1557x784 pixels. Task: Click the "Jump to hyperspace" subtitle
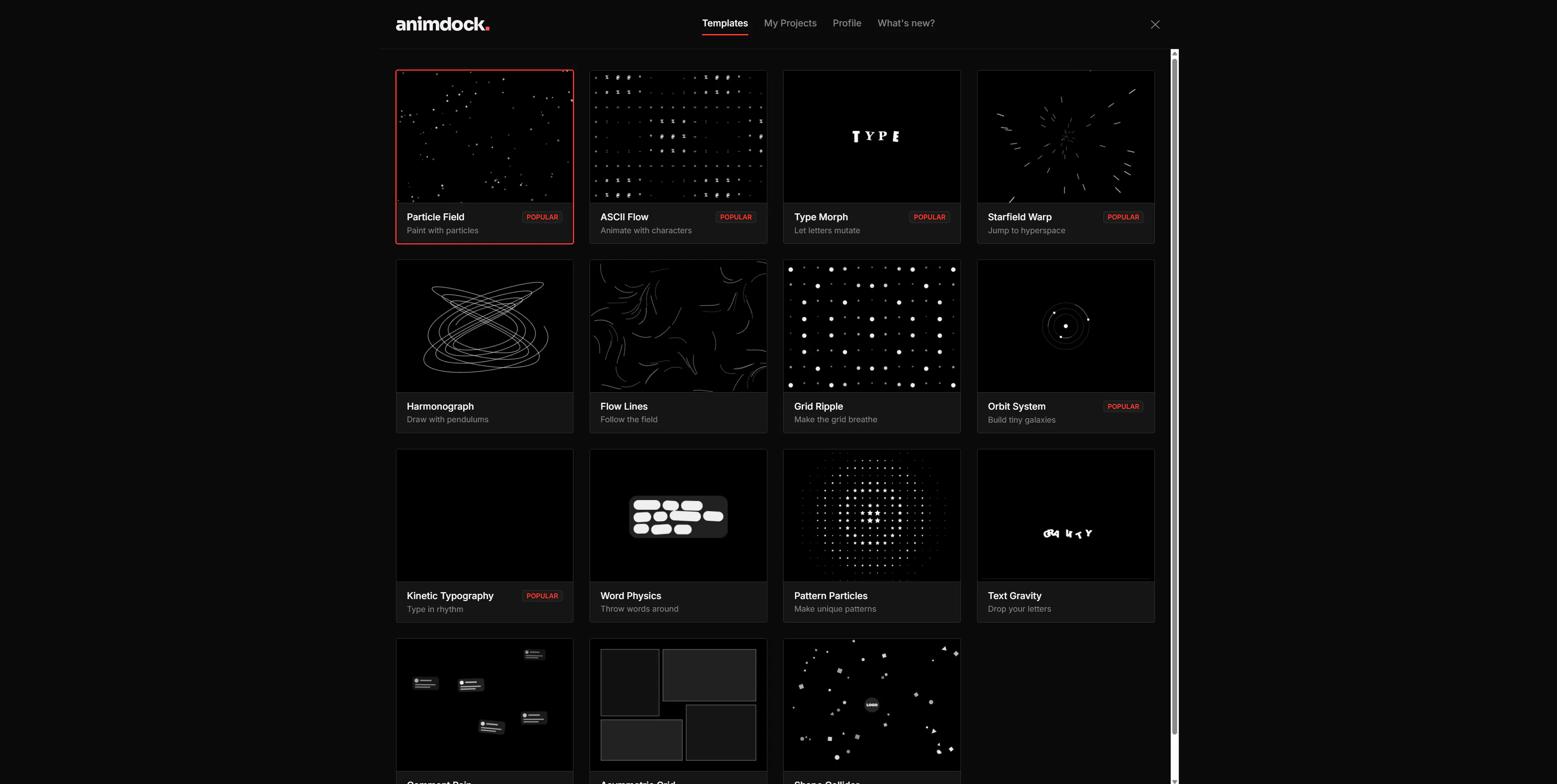point(1026,230)
